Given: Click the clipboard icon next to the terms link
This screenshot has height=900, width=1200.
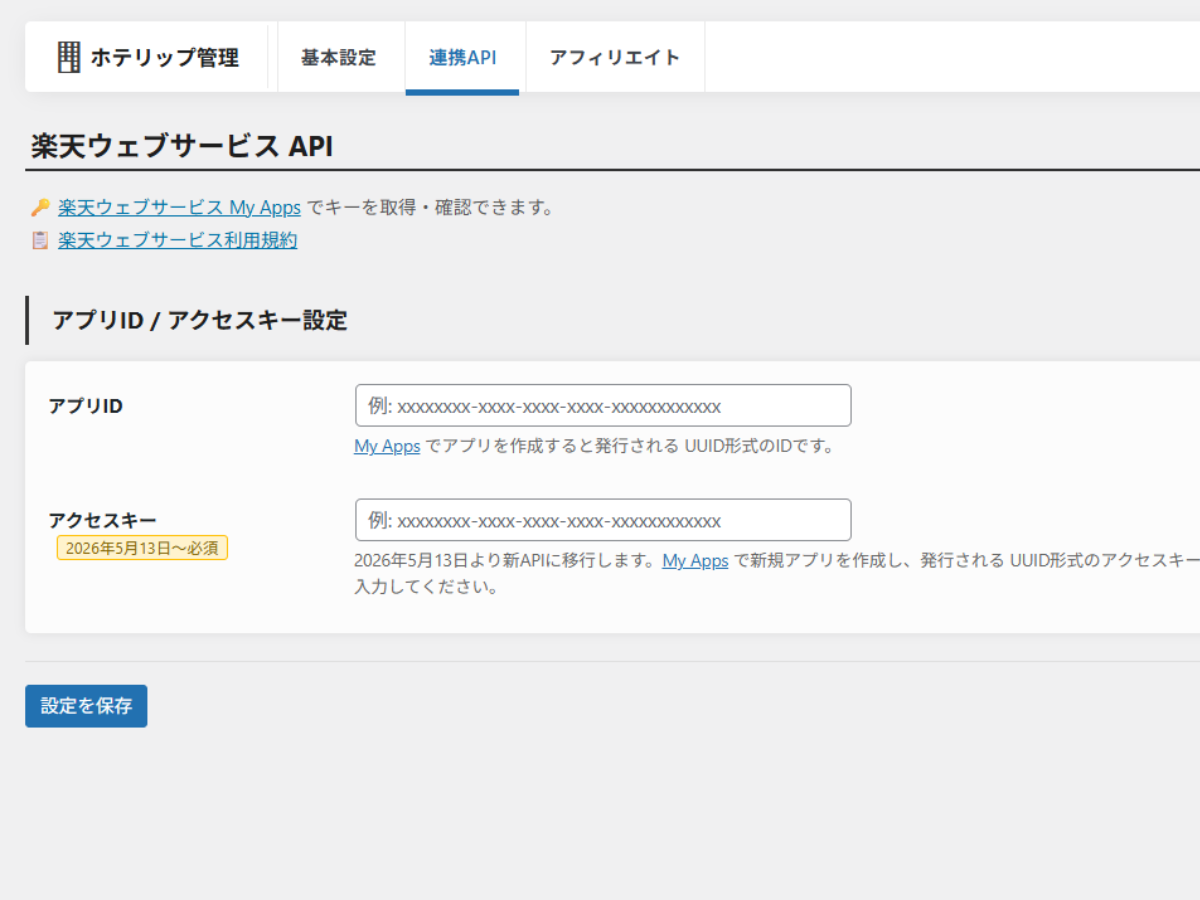Looking at the screenshot, I should (x=38, y=240).
